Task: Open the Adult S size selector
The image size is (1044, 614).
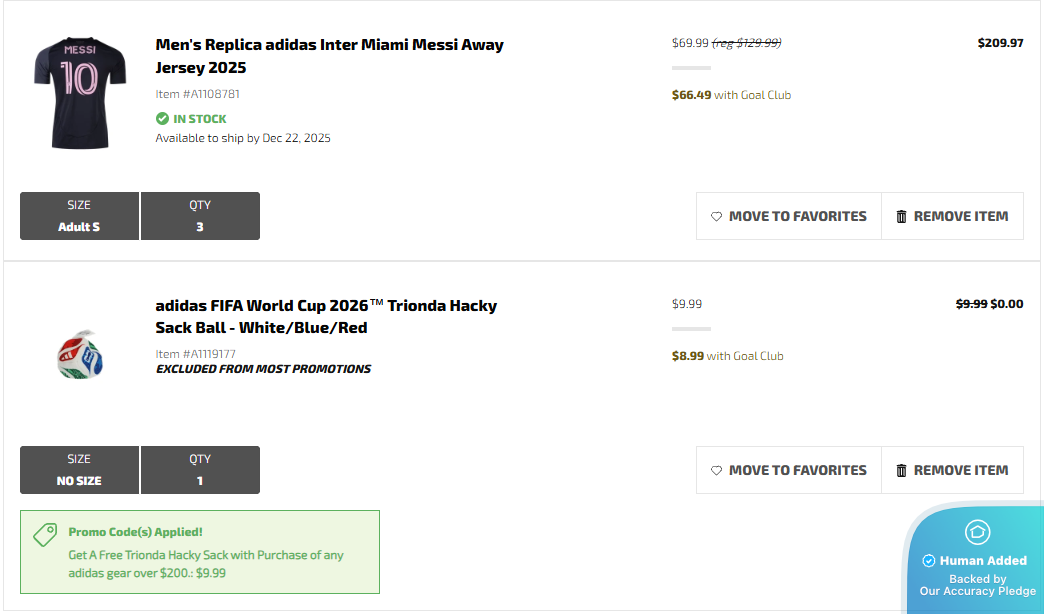Action: (x=79, y=216)
